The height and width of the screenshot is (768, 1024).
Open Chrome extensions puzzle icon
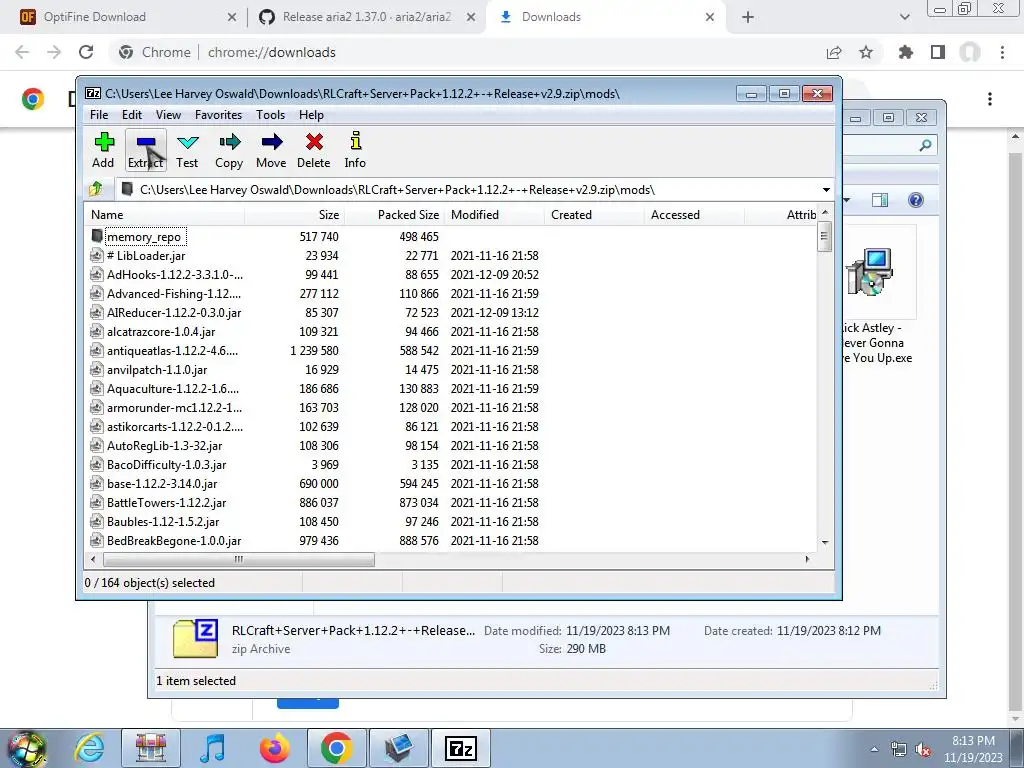905,52
